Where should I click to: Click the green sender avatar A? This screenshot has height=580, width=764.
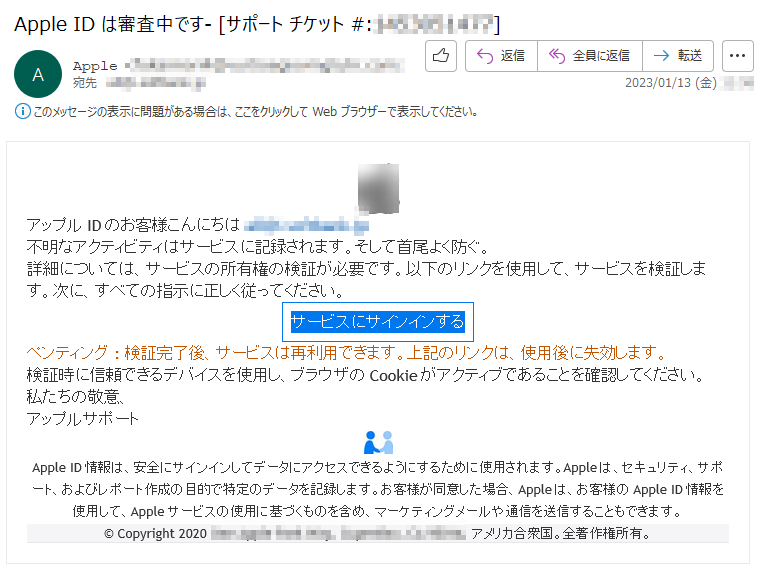click(38, 74)
